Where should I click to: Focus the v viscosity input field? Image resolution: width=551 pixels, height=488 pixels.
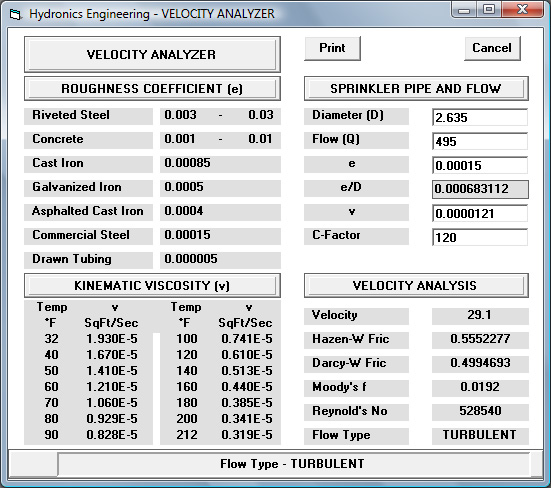pyautogui.click(x=480, y=213)
